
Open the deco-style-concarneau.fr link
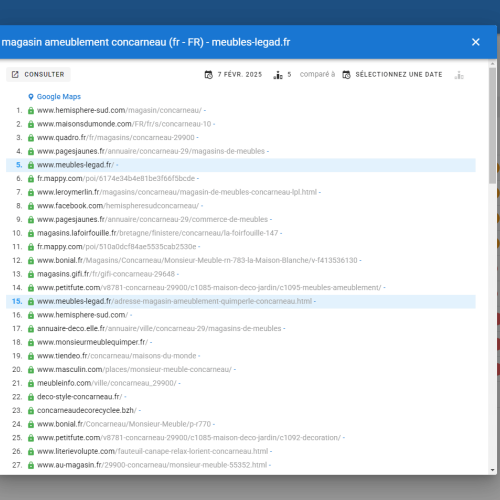pos(80,397)
